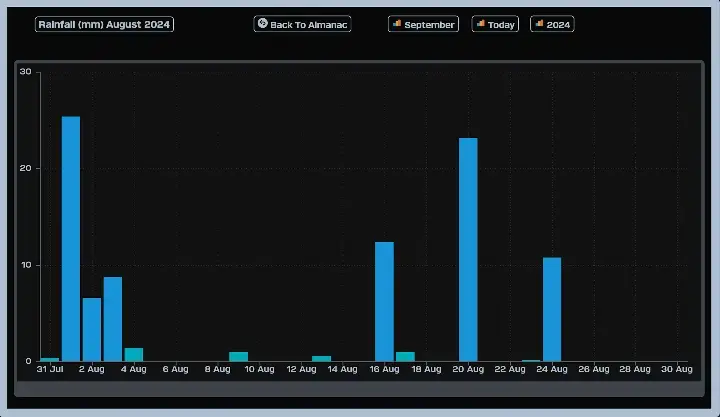Select the tallest bar for 1 Aug

[71, 238]
